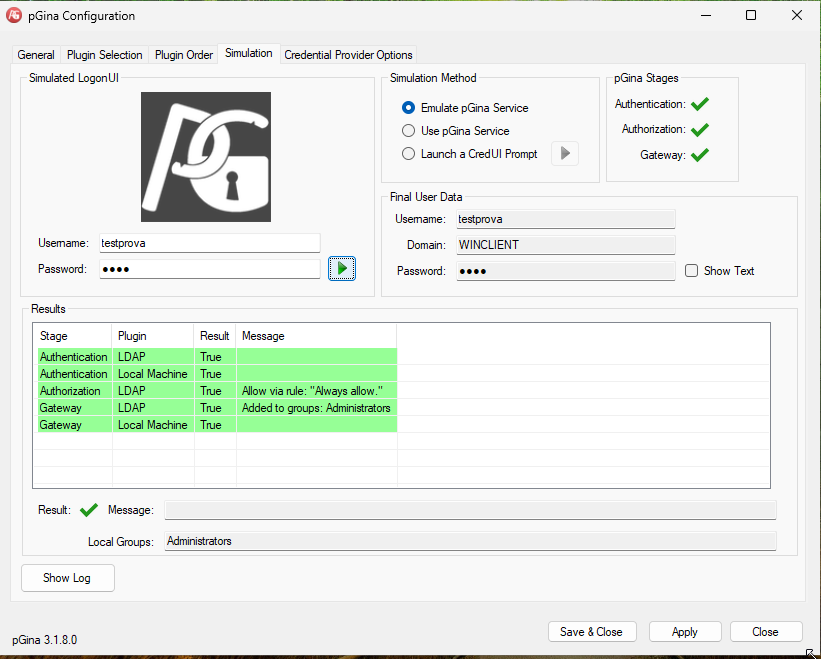821x659 pixels.
Task: Select Use pGina Service option
Action: (x=456, y=131)
